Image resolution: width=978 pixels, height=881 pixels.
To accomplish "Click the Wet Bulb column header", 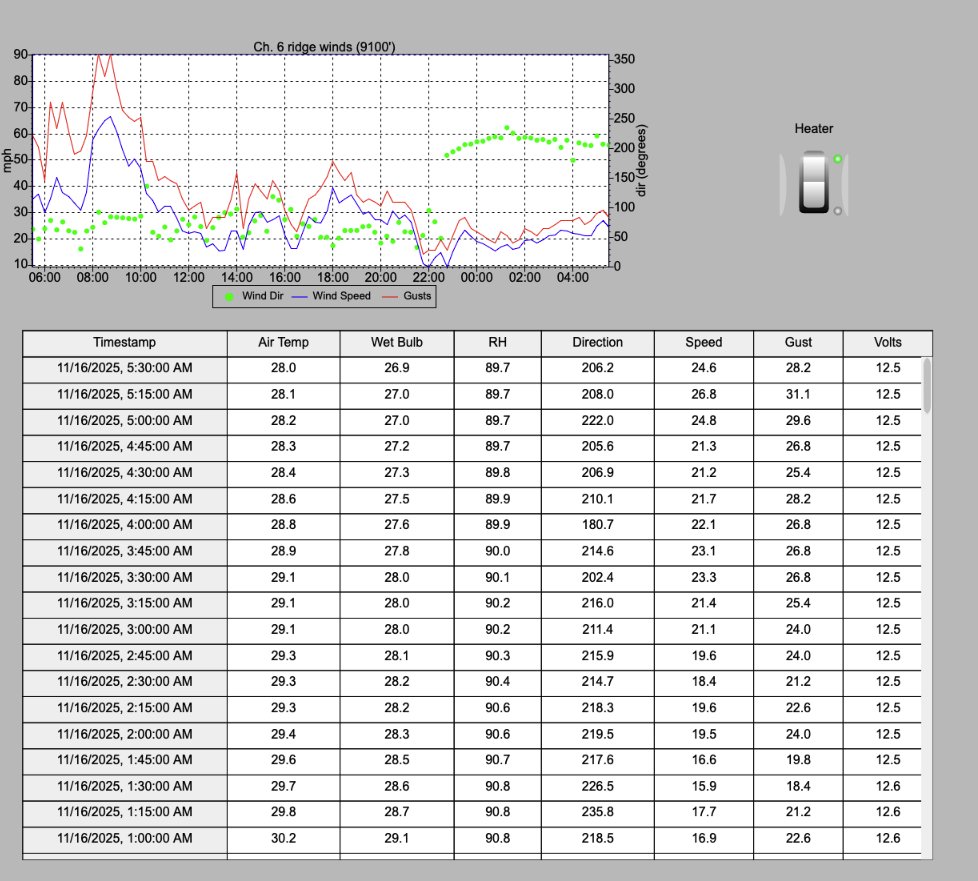I will (397, 343).
